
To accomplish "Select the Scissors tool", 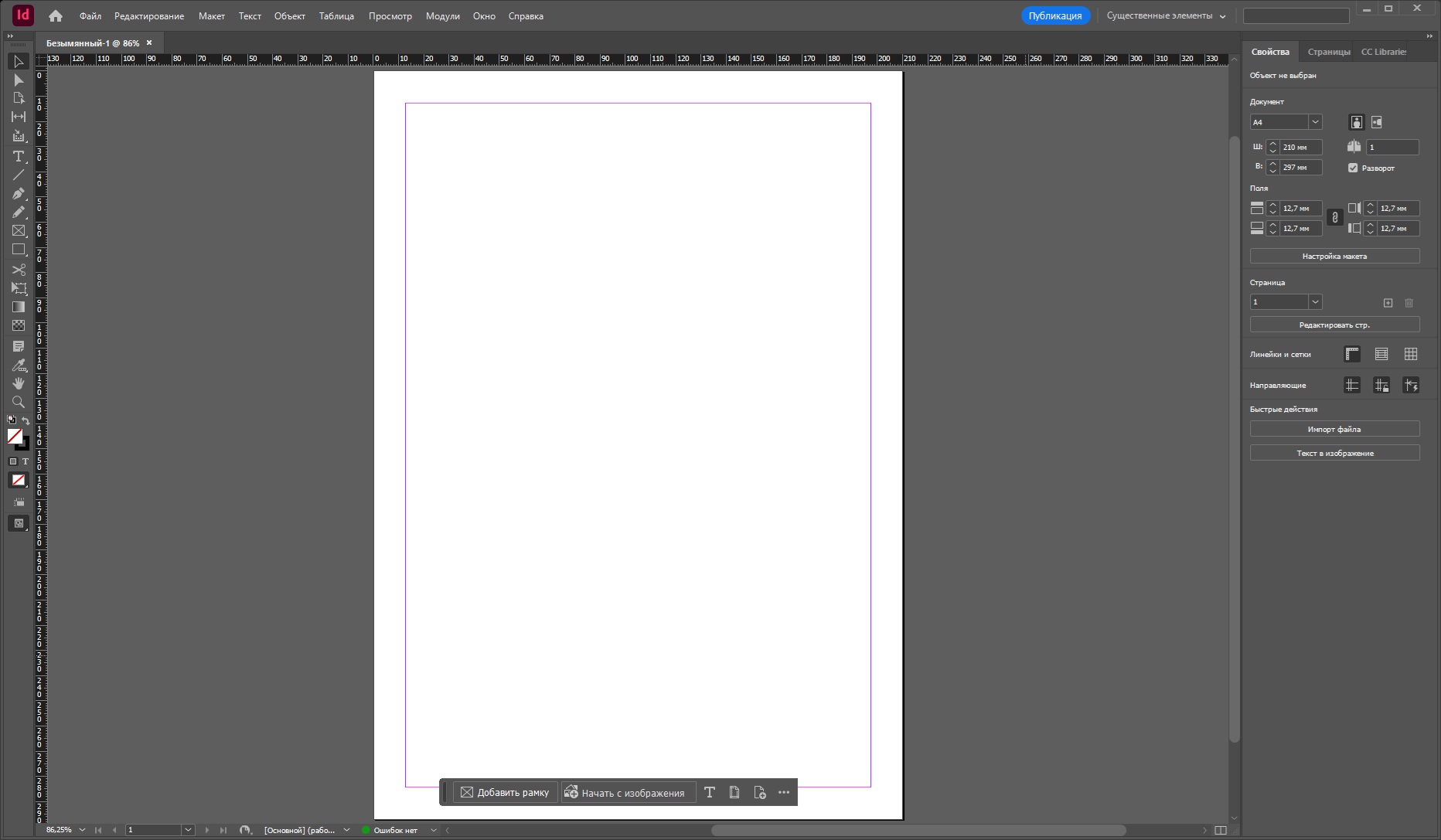I will tap(19, 270).
